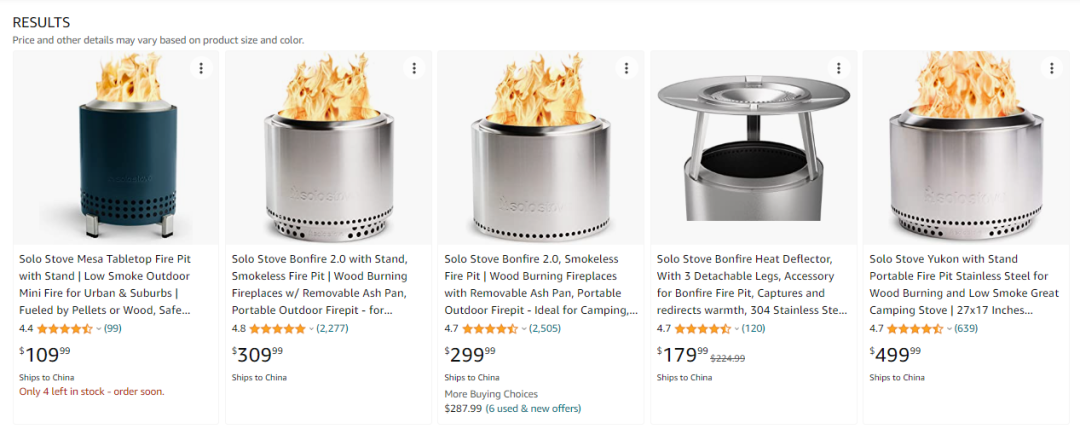Open the (120) reviews count link
This screenshot has height=429, width=1080.
pyautogui.click(x=753, y=328)
